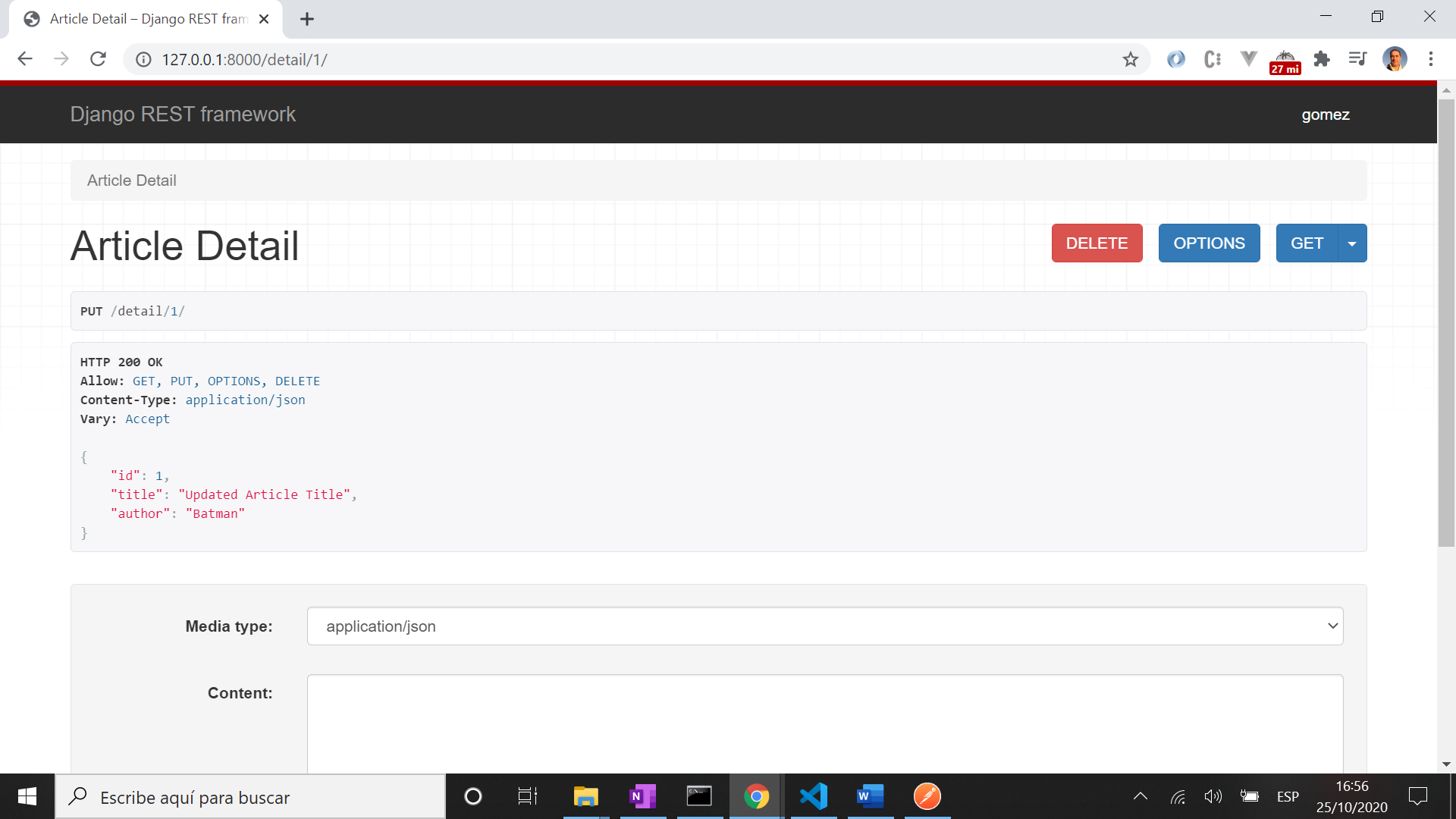The width and height of the screenshot is (1456, 819).
Task: Reload the page with refresh icon
Action: pyautogui.click(x=98, y=59)
